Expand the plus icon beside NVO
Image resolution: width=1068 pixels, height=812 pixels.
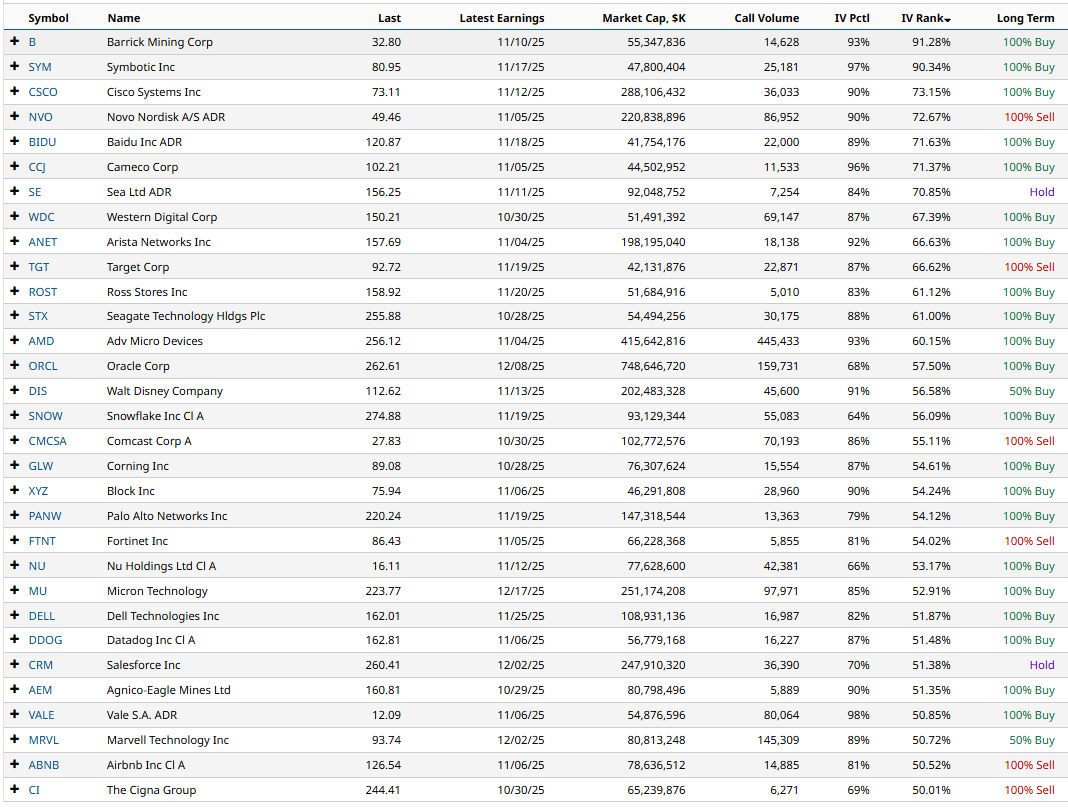(14, 116)
